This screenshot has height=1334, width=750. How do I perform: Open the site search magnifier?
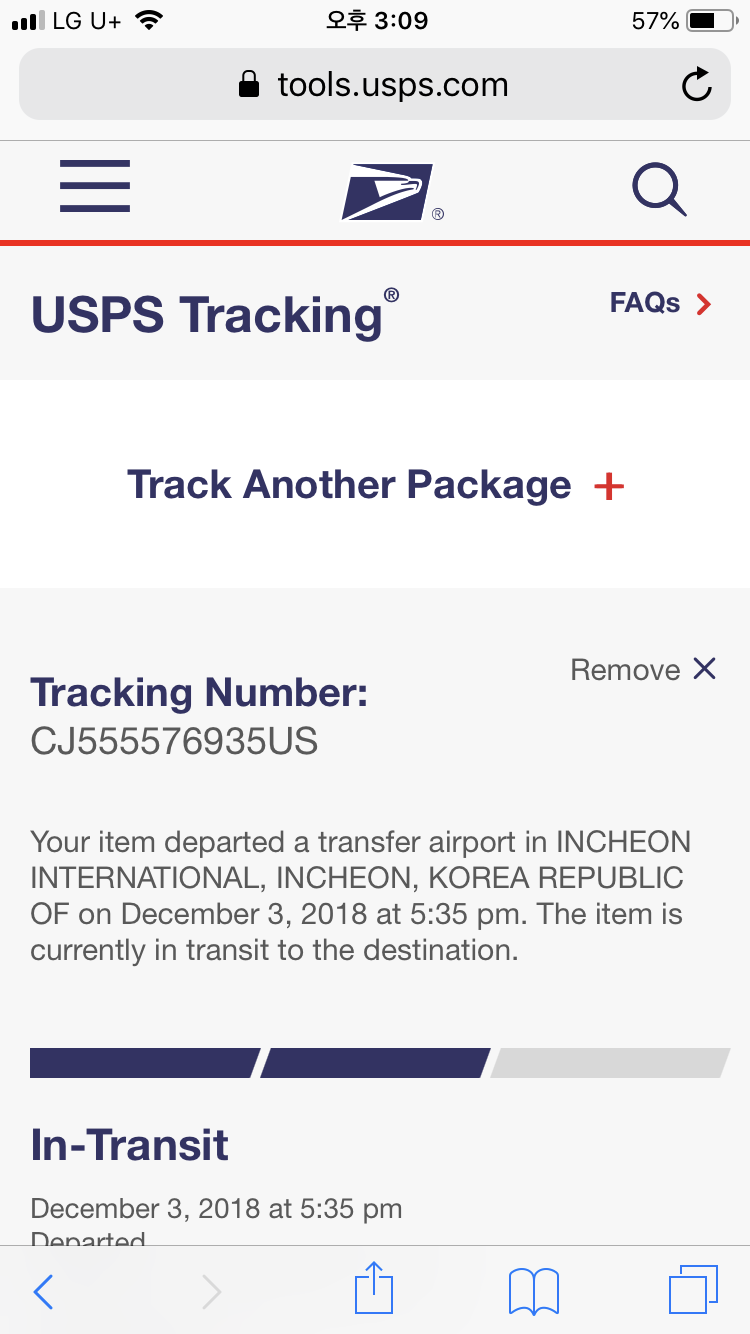659,189
